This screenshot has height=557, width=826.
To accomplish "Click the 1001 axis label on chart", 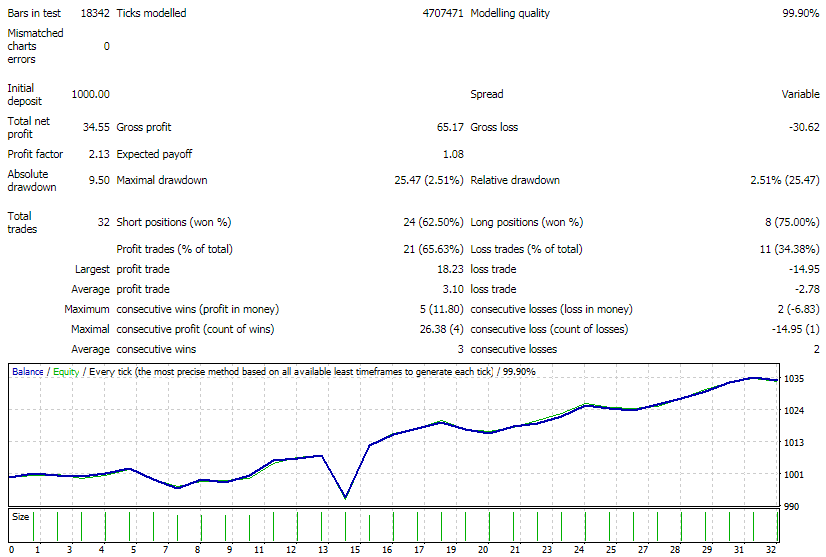I will pos(794,475).
